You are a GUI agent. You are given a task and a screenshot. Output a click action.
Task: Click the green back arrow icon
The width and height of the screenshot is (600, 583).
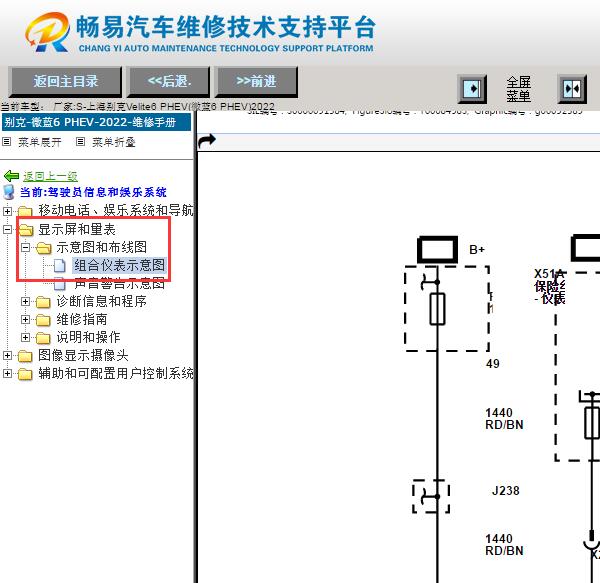[11, 176]
